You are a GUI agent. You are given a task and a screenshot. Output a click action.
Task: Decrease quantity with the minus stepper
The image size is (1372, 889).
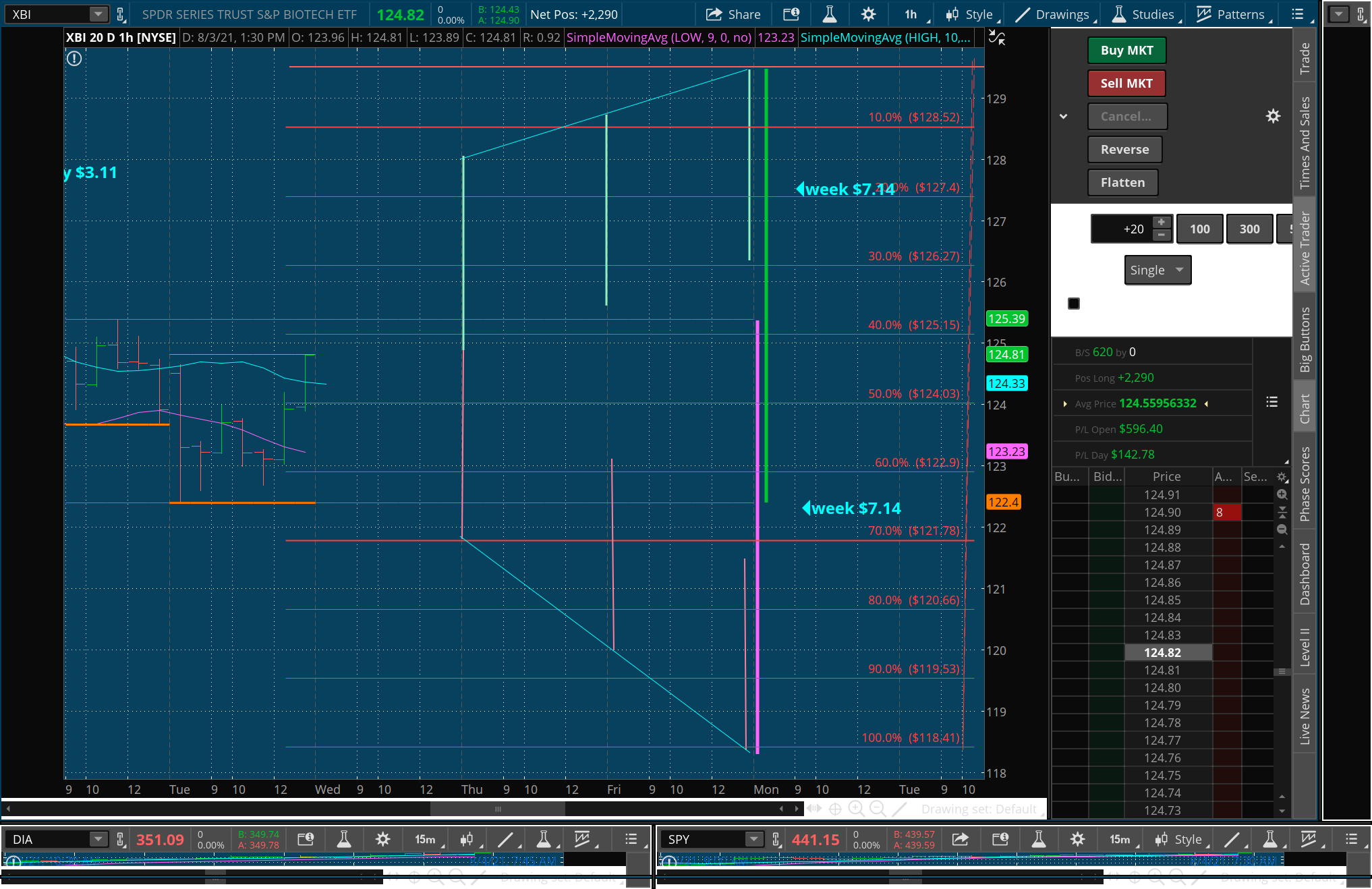1161,235
